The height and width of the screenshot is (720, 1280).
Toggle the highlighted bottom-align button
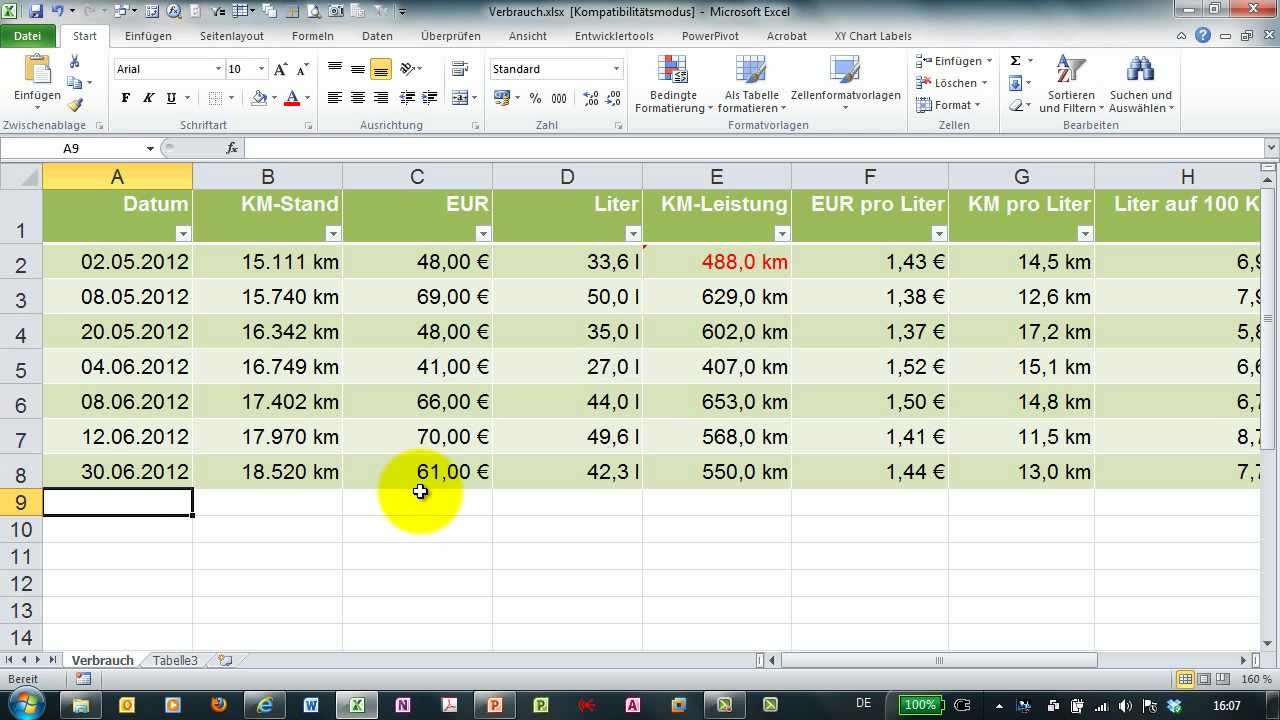coord(380,70)
